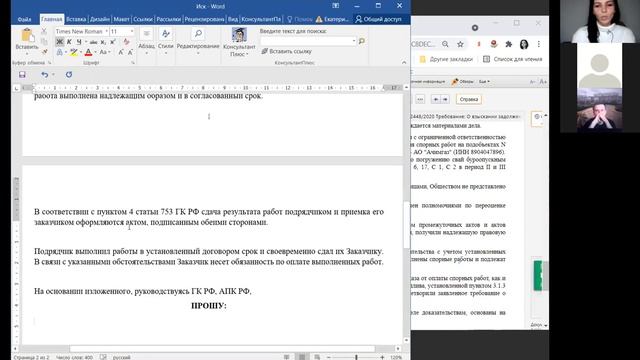Click ruler tab selector at left corner

tap(16, 88)
